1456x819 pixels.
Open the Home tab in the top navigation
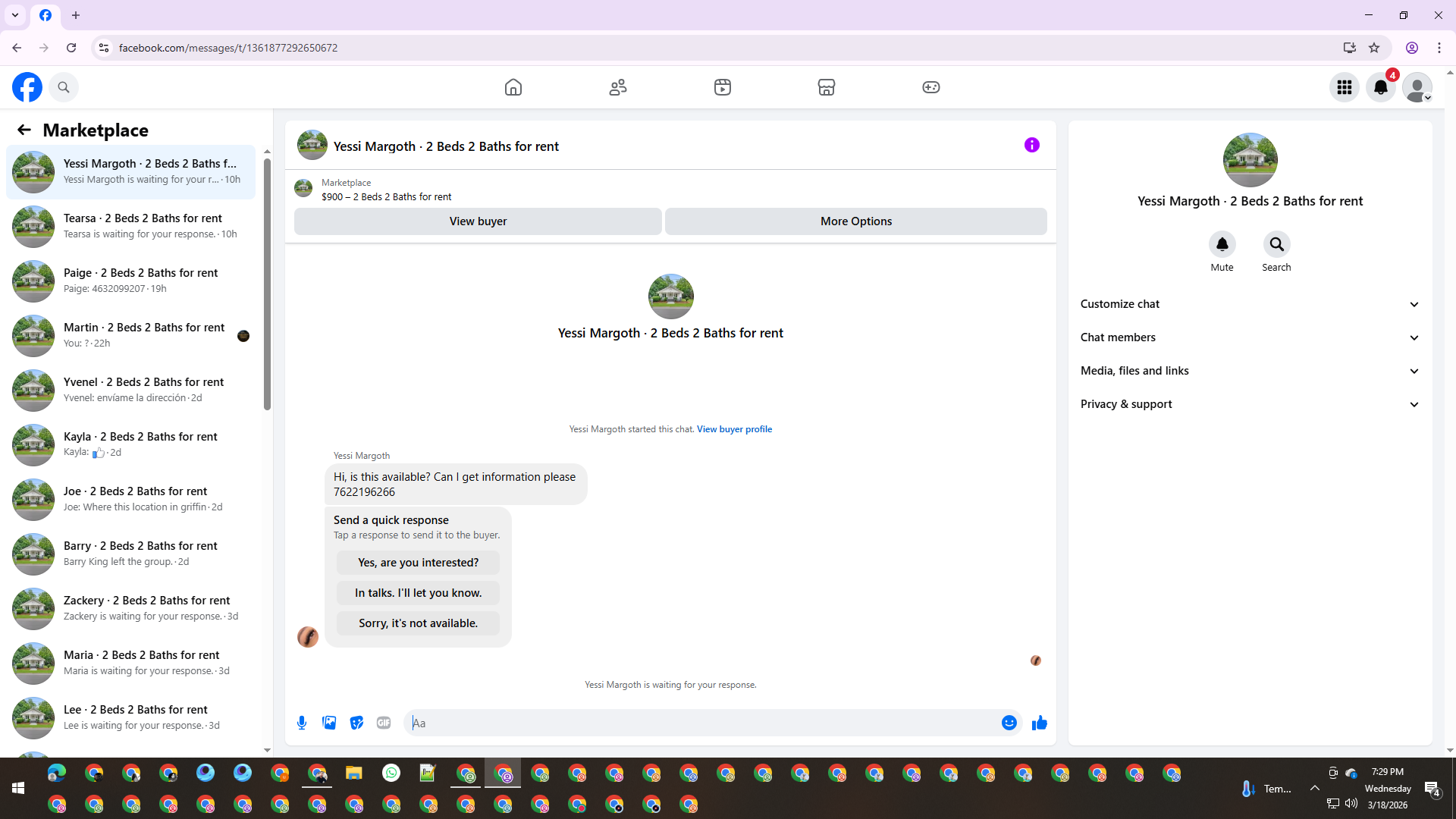[x=513, y=87]
